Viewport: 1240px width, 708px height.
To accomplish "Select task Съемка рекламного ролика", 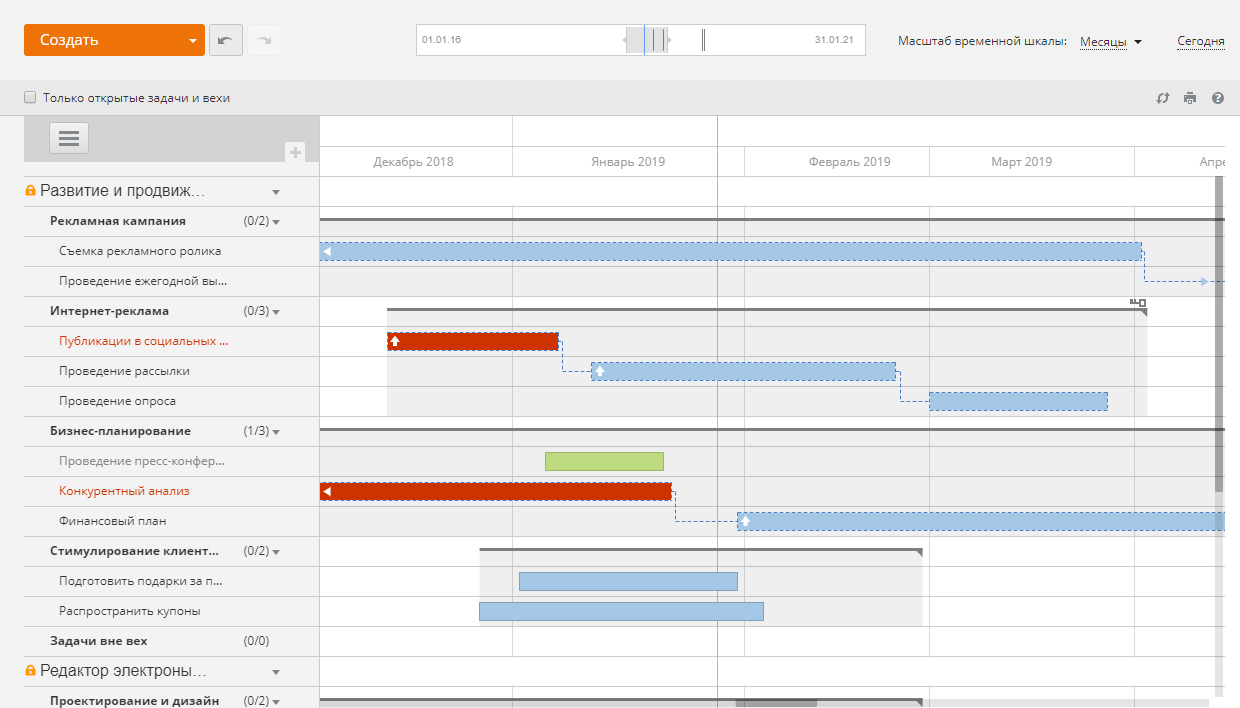I will (x=140, y=251).
